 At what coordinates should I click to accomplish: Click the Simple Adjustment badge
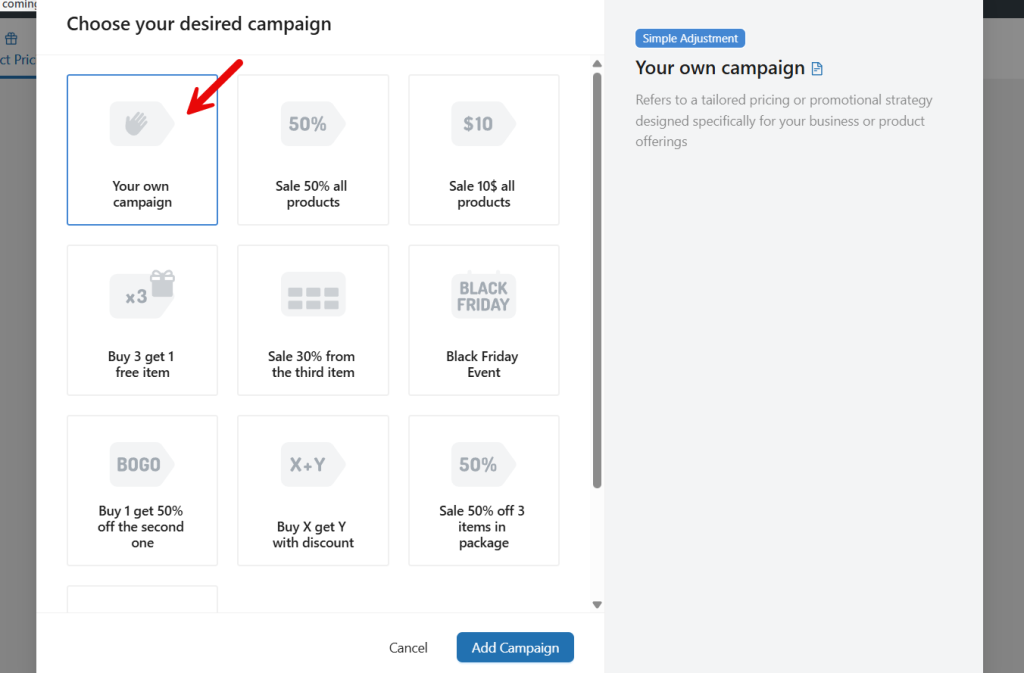[x=689, y=38]
